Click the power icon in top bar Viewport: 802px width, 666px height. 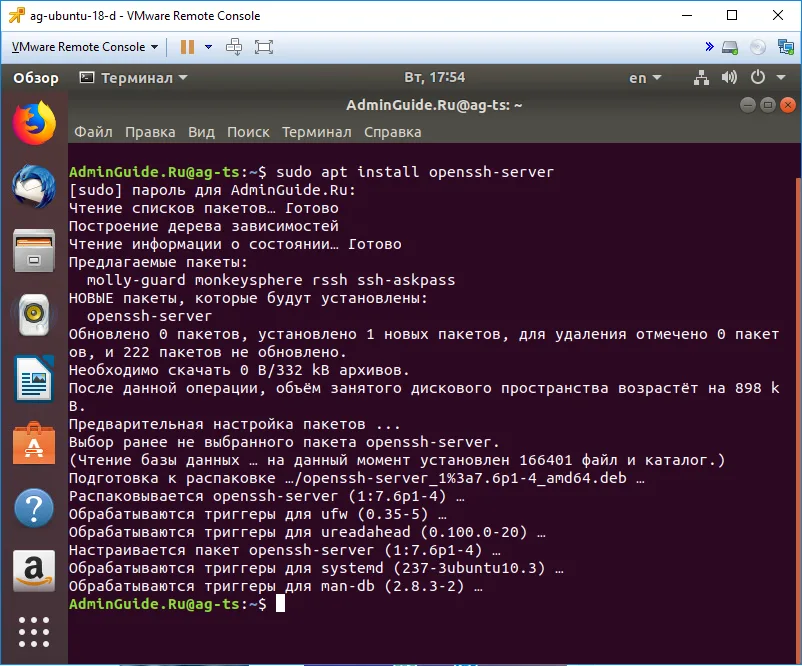pos(758,77)
